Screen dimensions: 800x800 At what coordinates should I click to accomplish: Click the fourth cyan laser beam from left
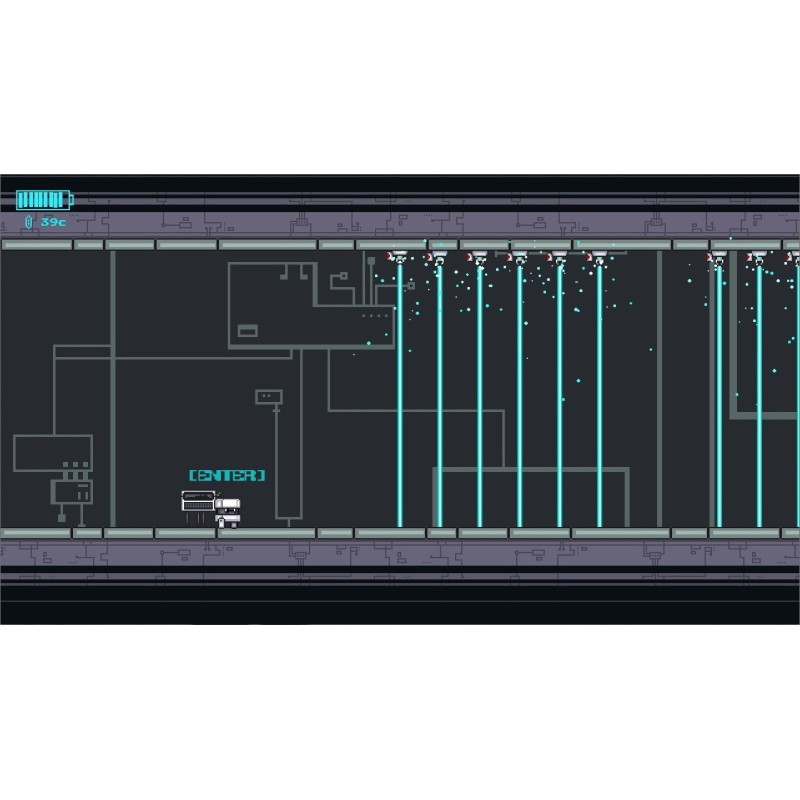coord(519,400)
